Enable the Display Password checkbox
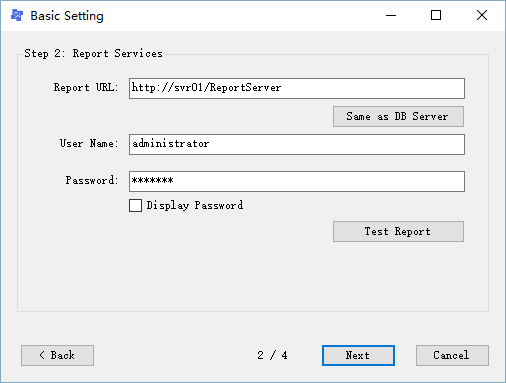506x383 pixels. click(x=135, y=205)
